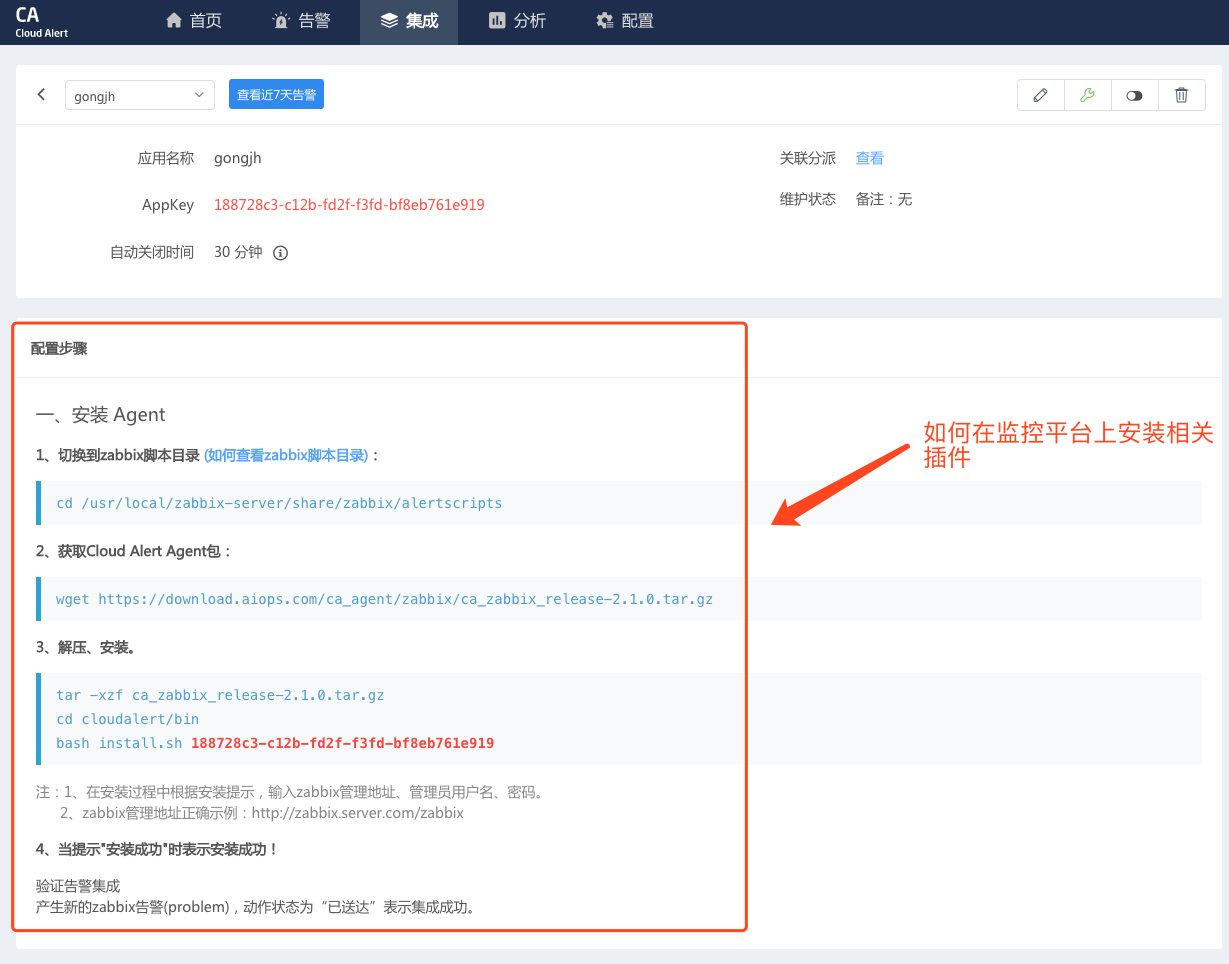Select the 集成 tab

[x=409, y=21]
